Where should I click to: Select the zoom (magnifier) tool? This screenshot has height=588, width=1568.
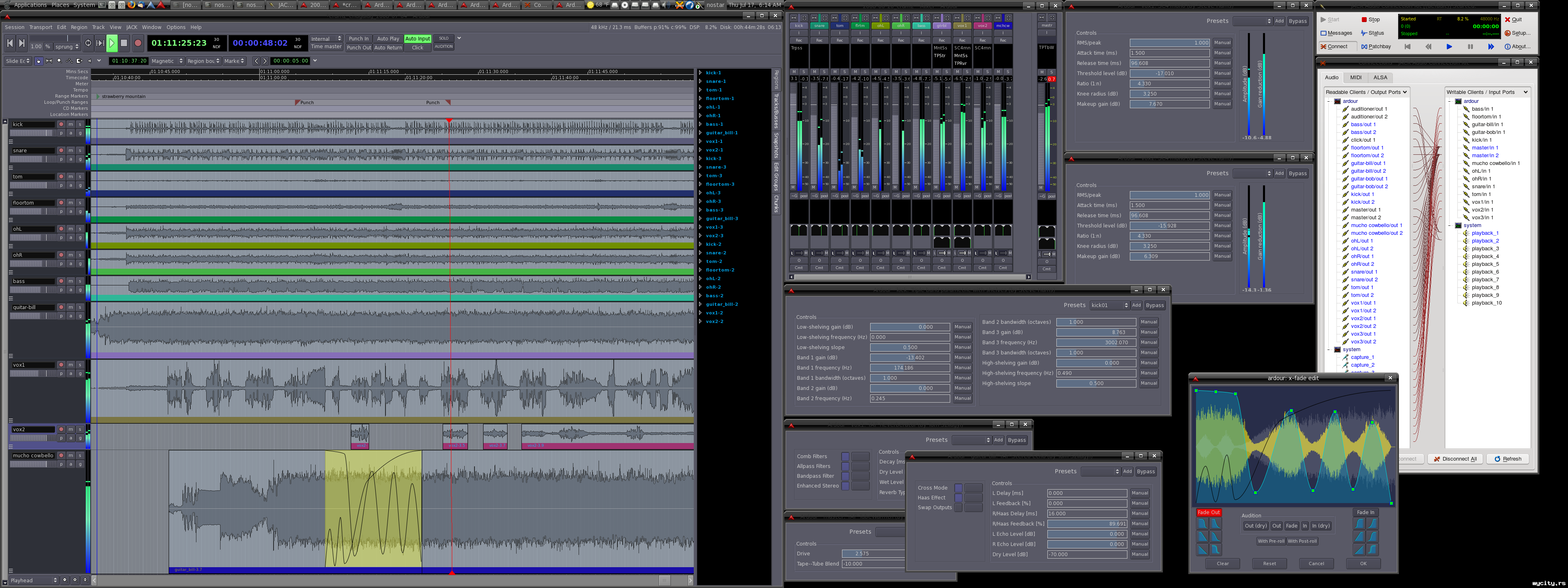[60, 62]
